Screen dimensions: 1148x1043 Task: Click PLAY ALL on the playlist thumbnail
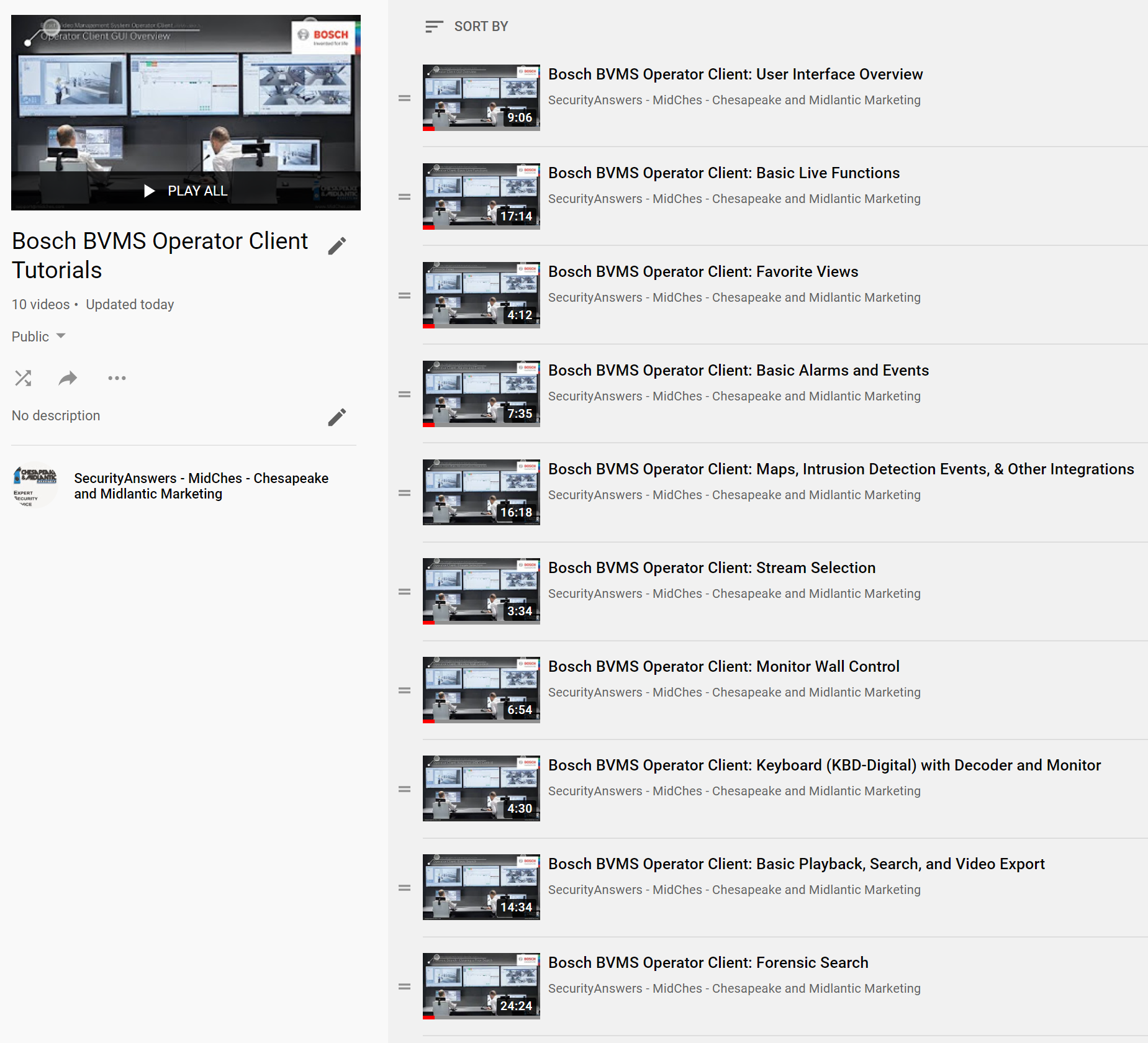(185, 190)
